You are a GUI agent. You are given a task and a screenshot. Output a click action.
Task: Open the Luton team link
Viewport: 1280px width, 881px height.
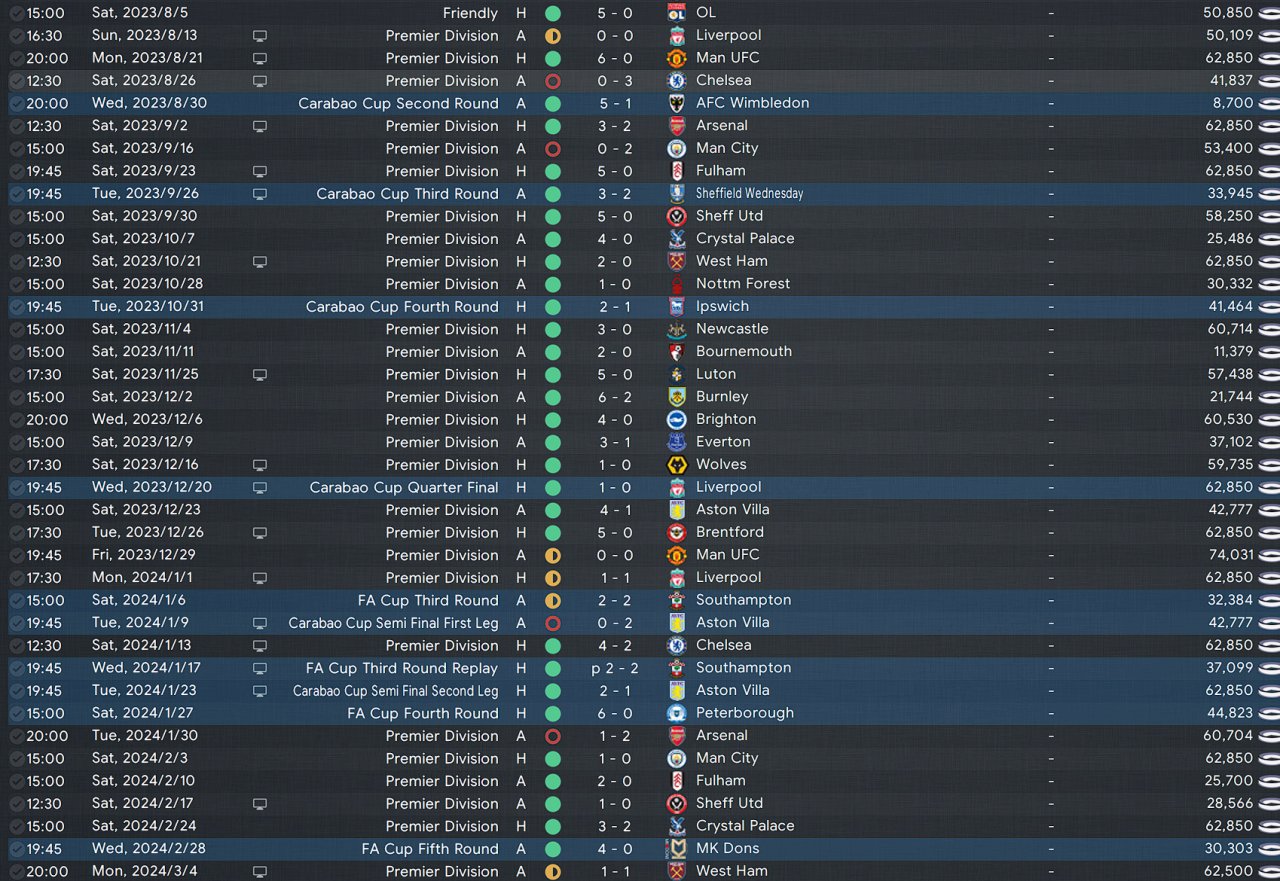tap(716, 374)
